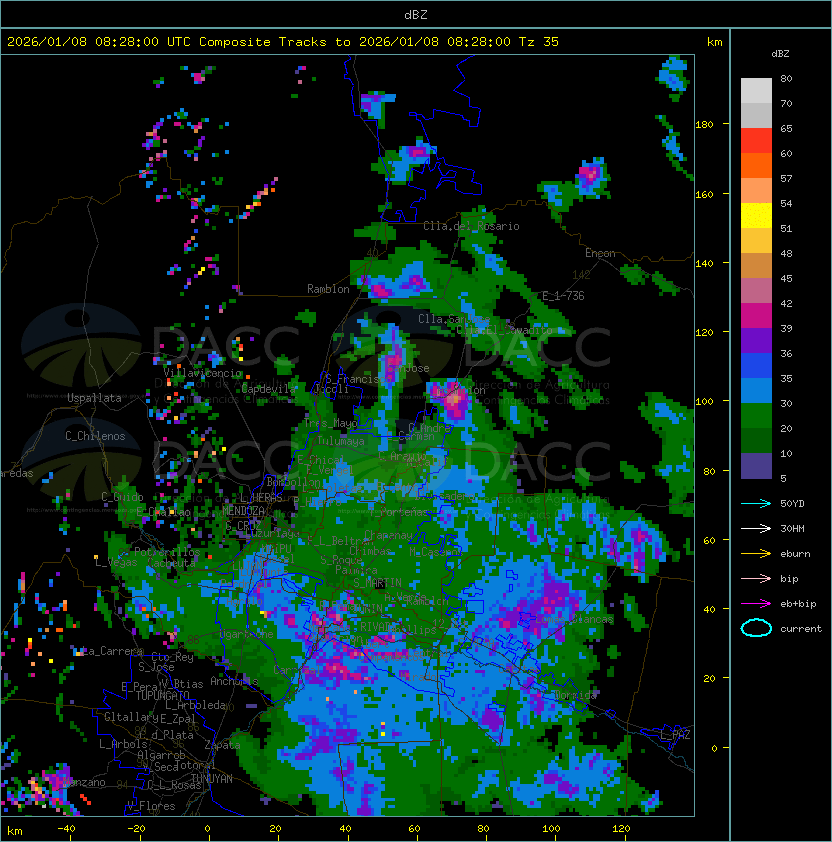Screen dimensions: 832x842
Task: Click the 'La_Carrera' place label
Action: [112, 651]
